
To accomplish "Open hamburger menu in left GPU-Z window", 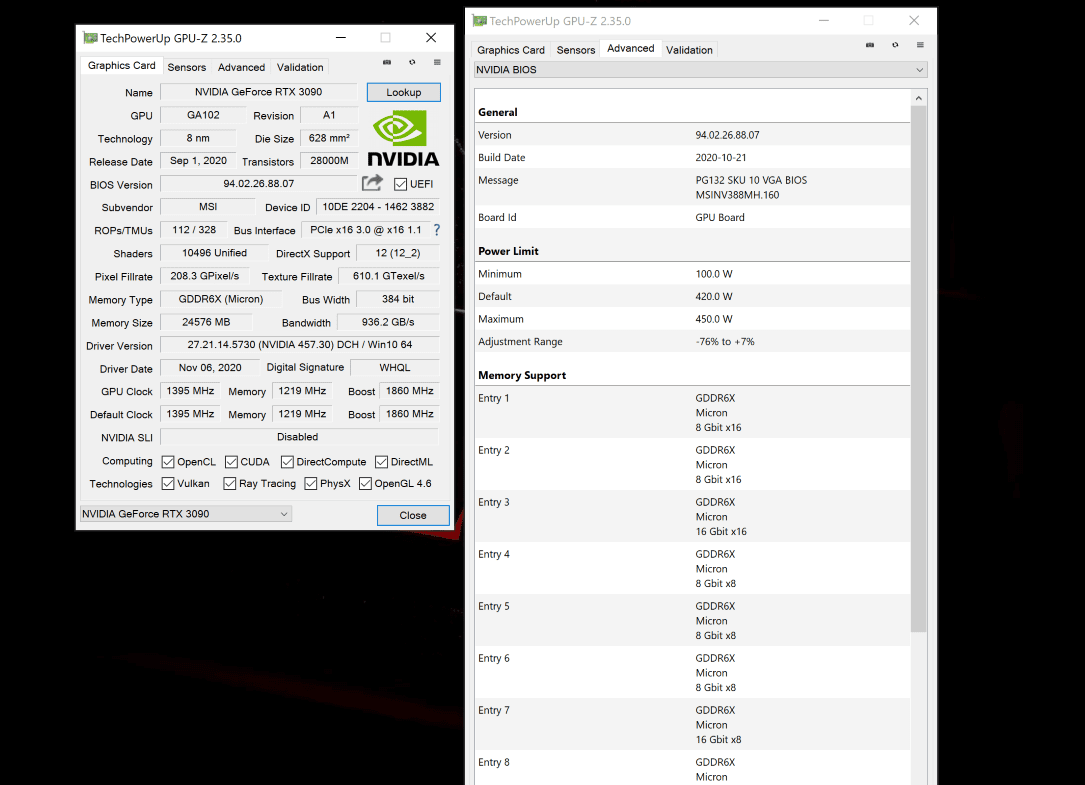I will (437, 62).
